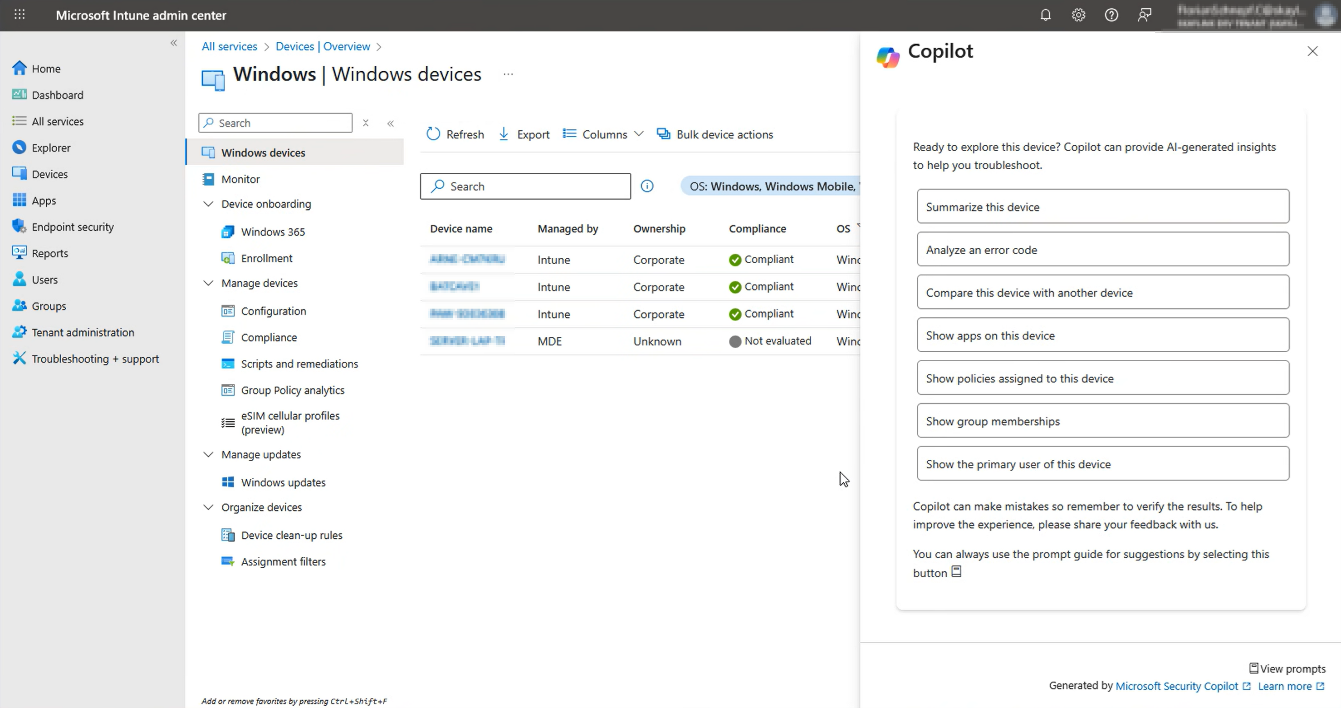Click Show apps on this device
Viewport: 1341px width, 708px height.
[x=1103, y=336]
